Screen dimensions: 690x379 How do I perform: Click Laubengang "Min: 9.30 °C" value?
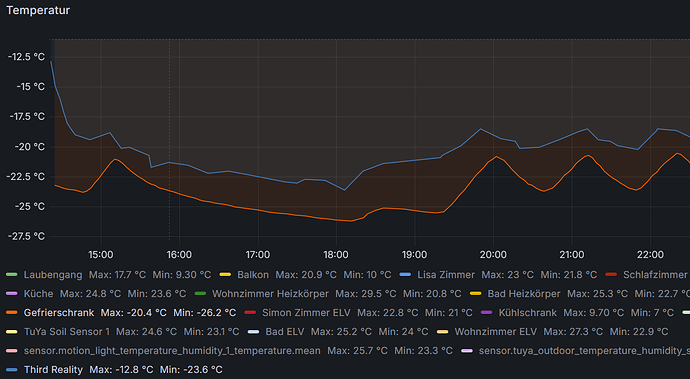182,275
